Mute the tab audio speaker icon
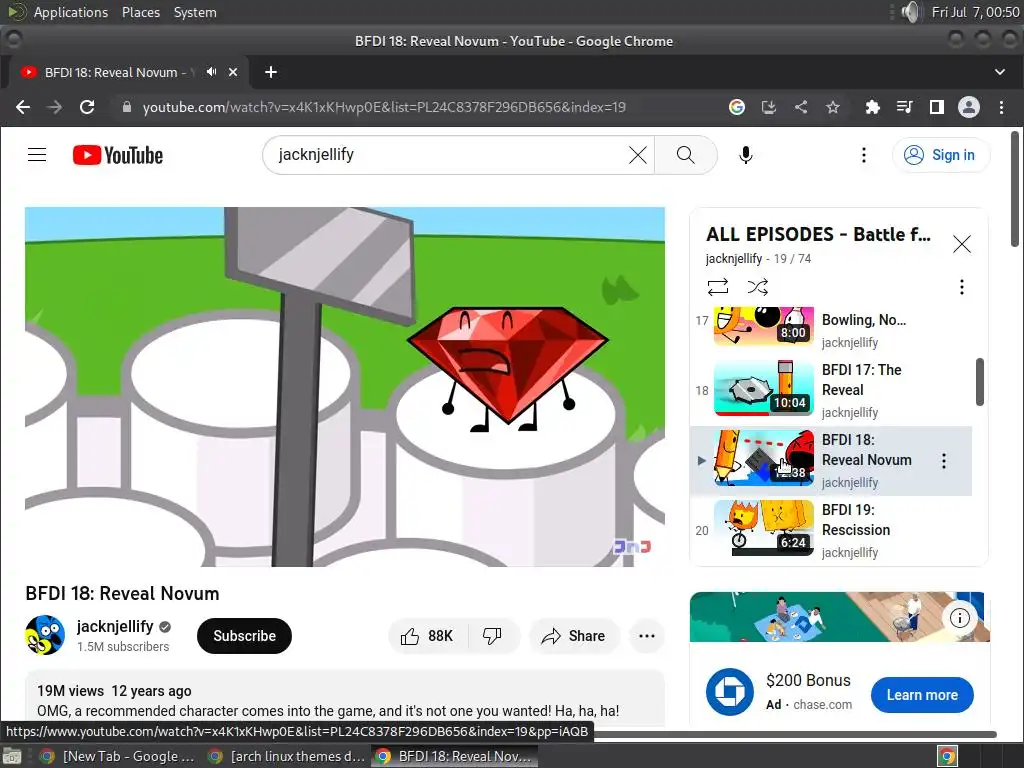Image resolution: width=1024 pixels, height=768 pixels. click(x=211, y=72)
